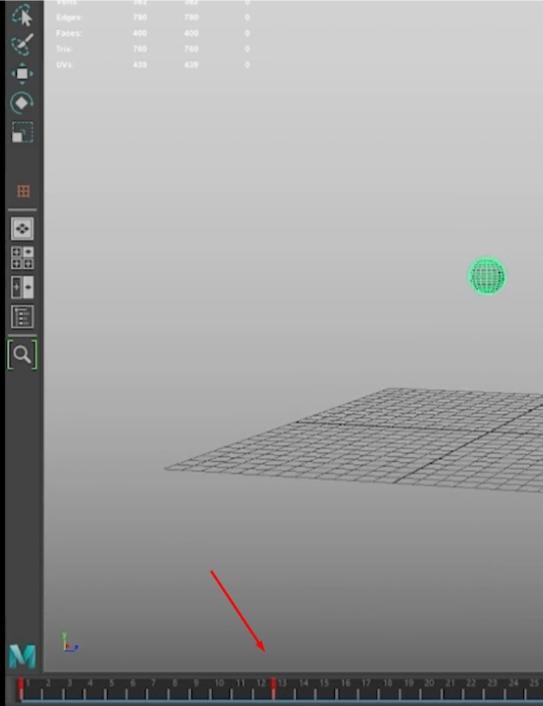This screenshot has width=543, height=706.
Task: Click the Maya logo icon
Action: (22, 656)
